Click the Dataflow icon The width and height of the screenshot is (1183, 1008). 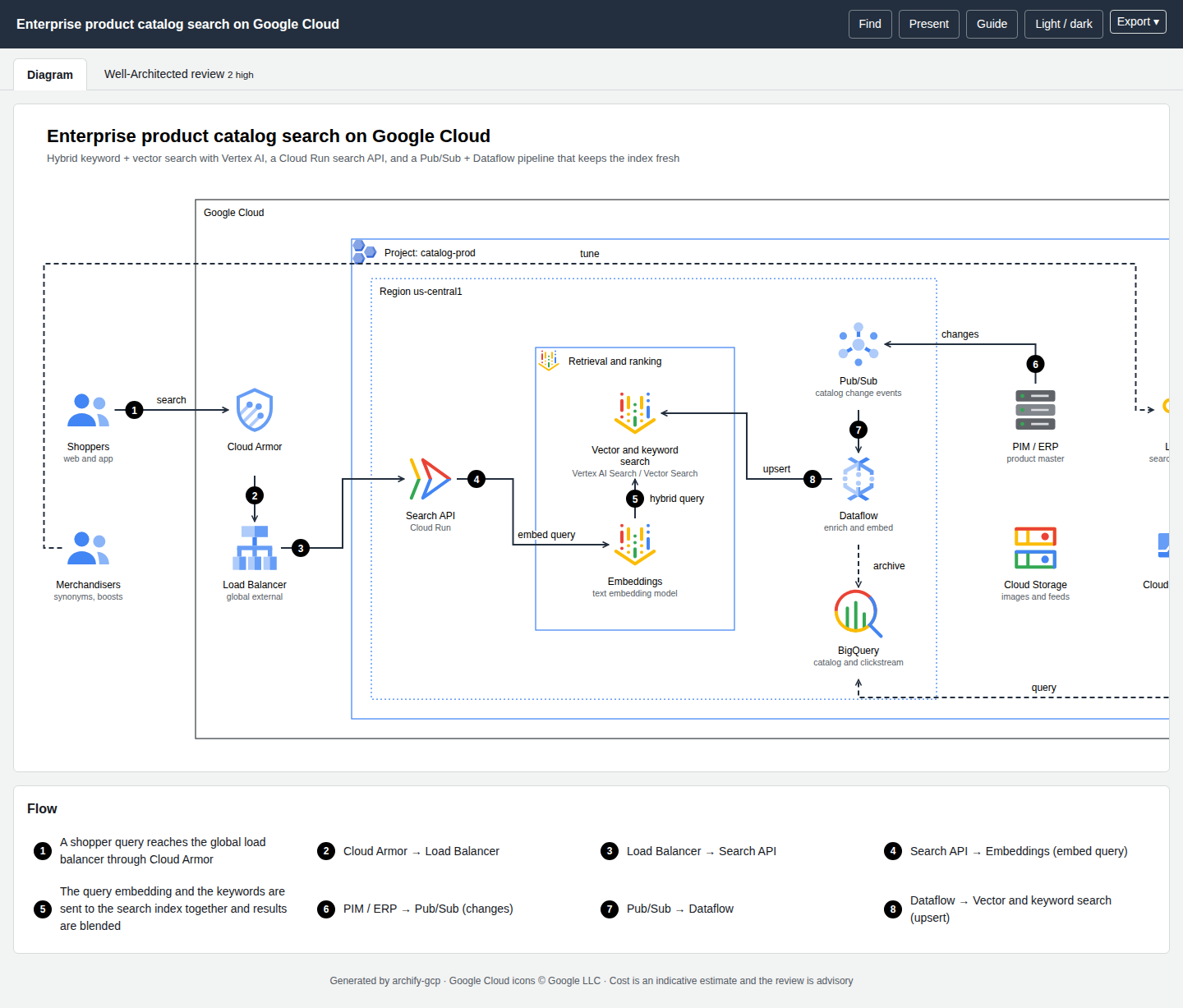[x=858, y=479]
